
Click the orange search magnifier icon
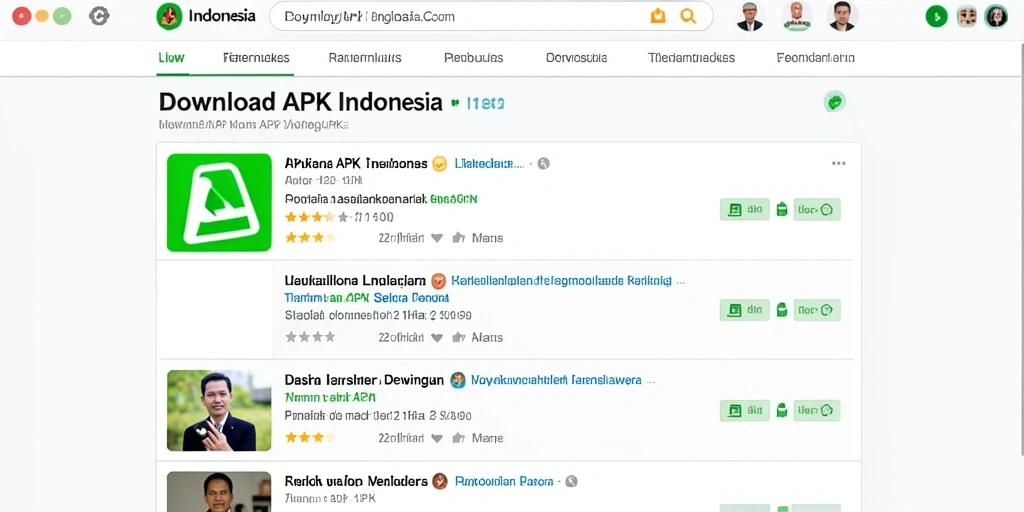tap(688, 16)
